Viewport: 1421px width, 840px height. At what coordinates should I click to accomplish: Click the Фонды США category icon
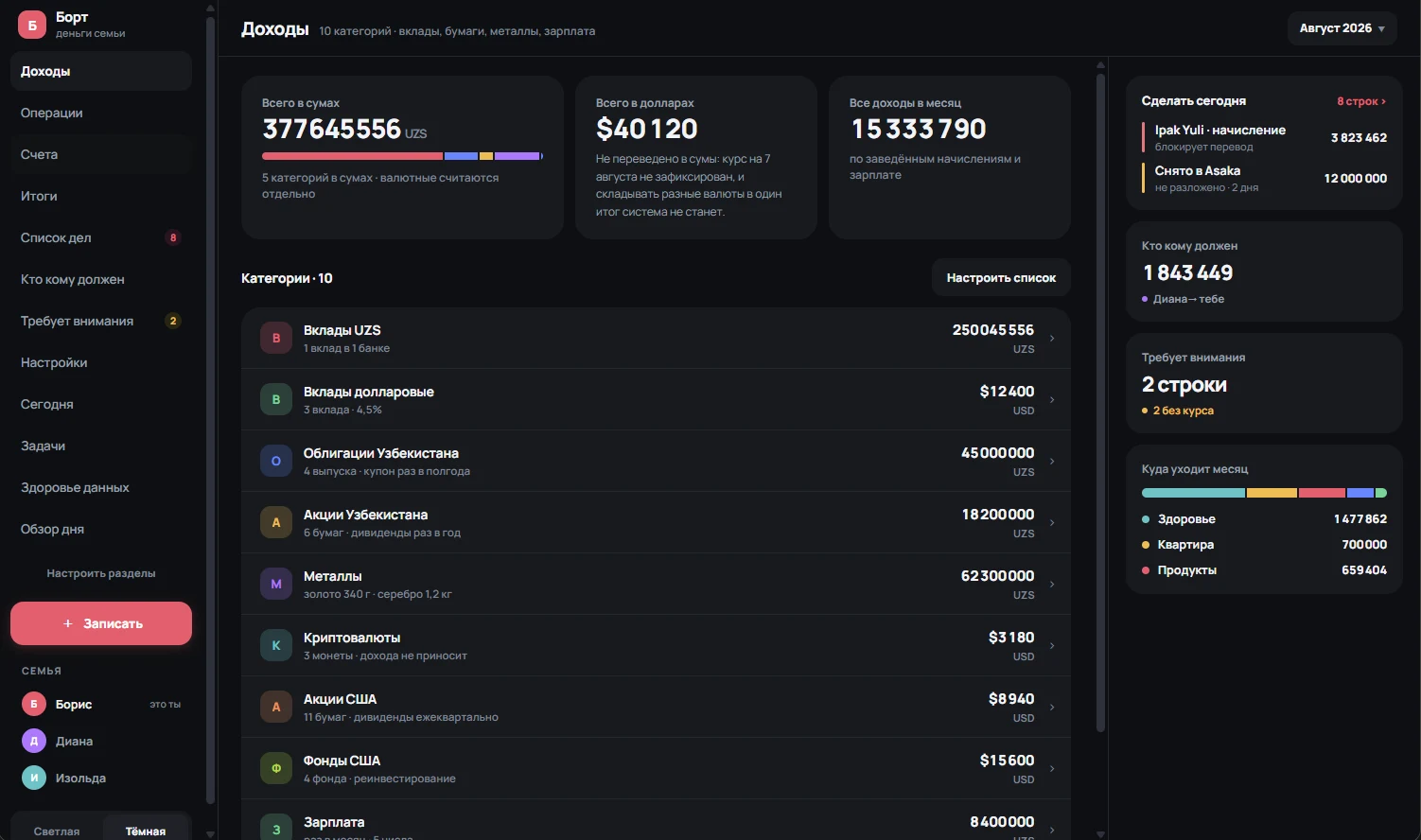click(276, 768)
